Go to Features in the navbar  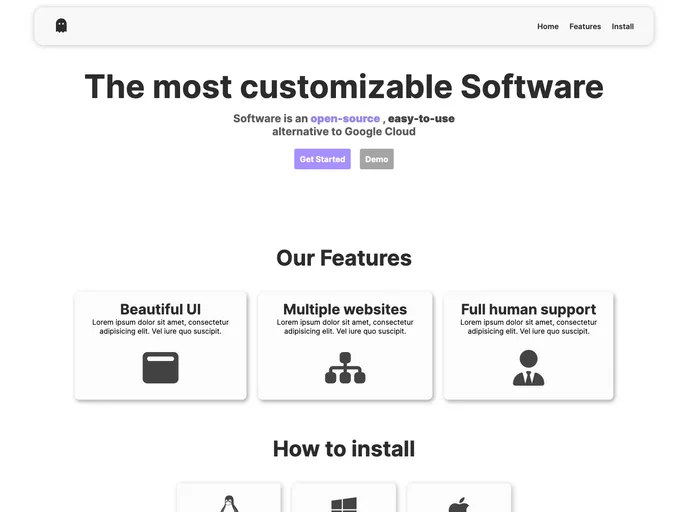(585, 27)
